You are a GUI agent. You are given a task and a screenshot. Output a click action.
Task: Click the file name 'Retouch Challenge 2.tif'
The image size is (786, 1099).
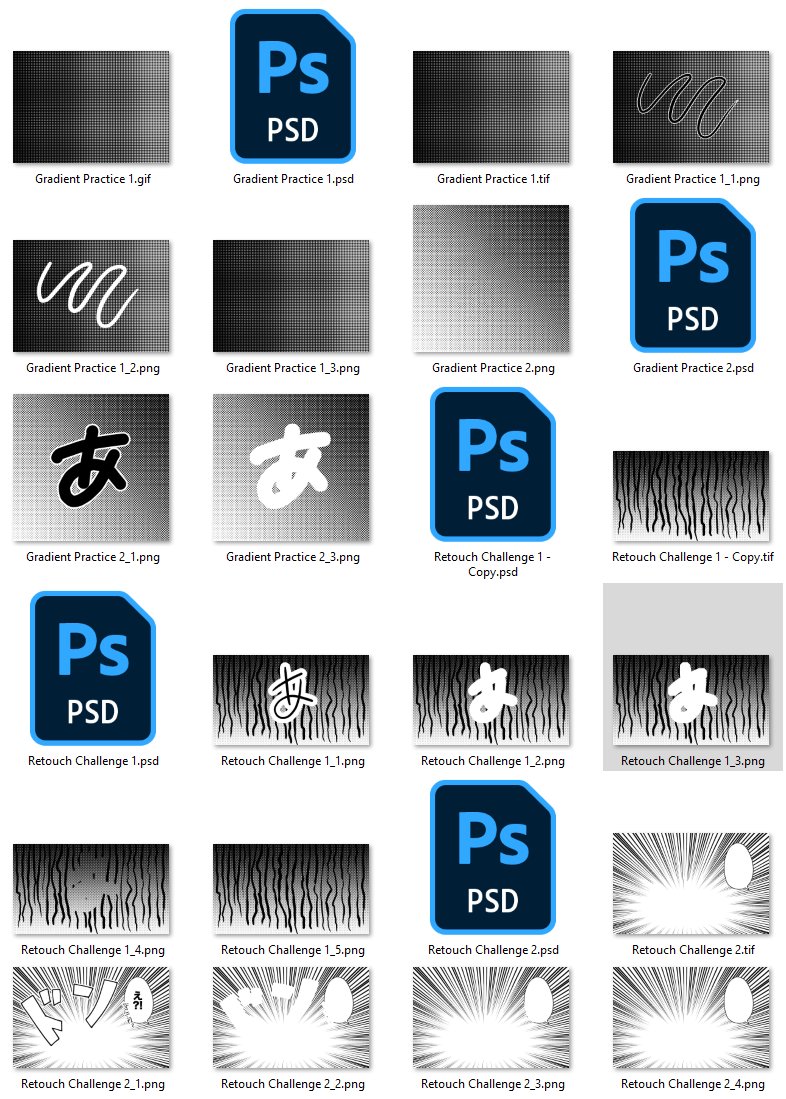[x=693, y=950]
